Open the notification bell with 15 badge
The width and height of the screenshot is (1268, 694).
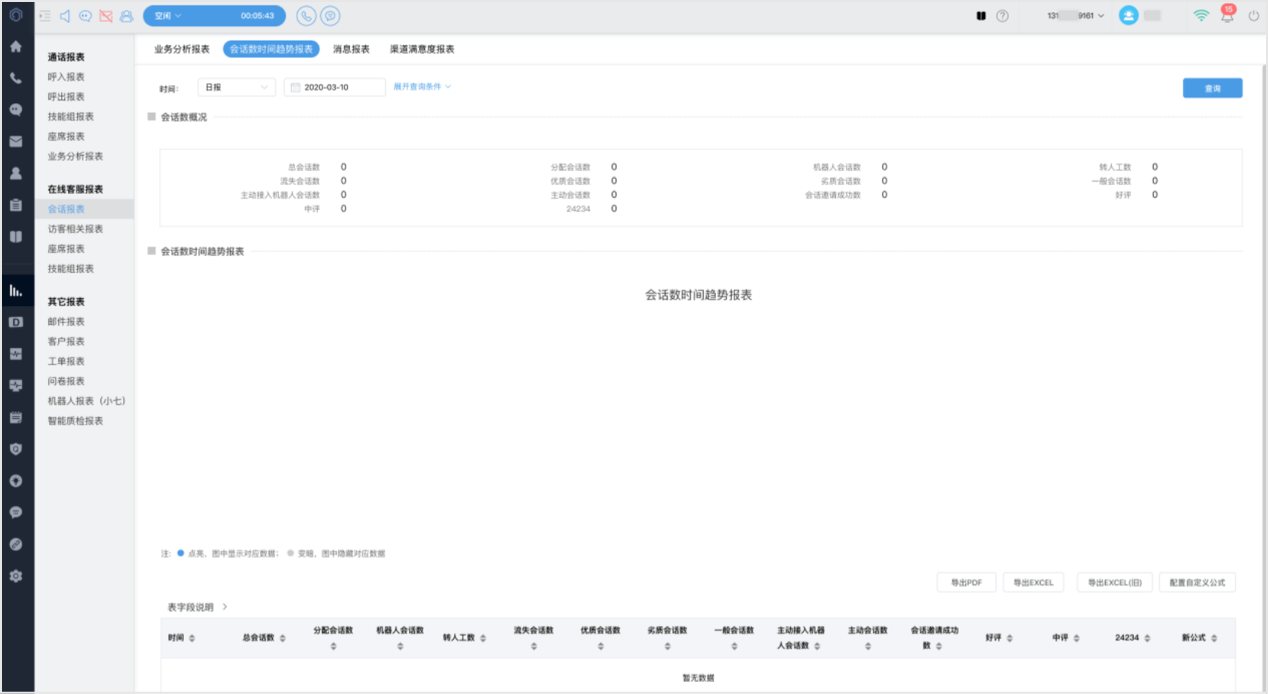[1227, 15]
